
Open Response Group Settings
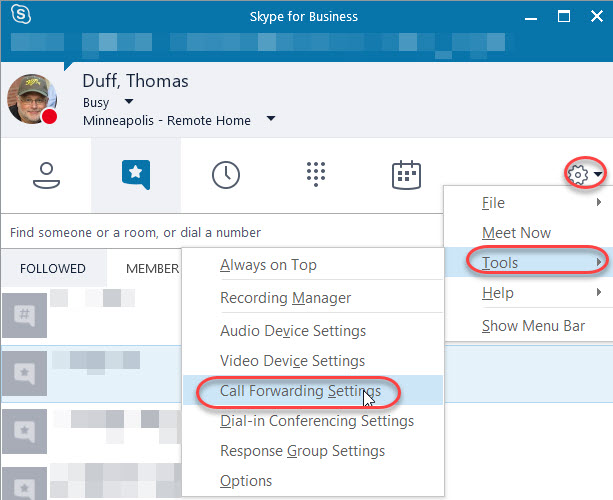(313, 451)
